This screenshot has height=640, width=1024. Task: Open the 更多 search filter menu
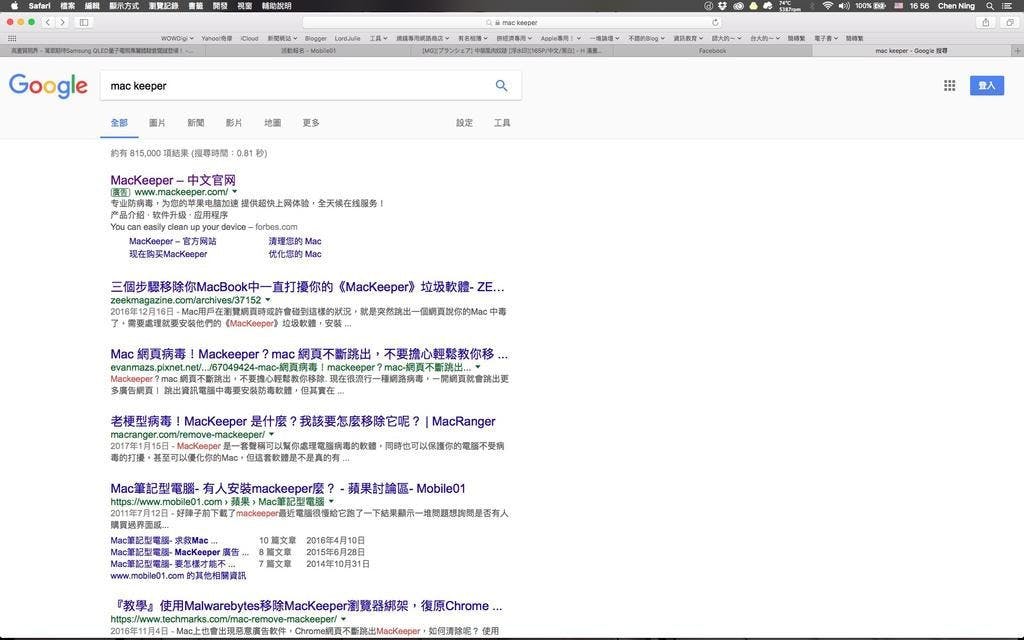311,123
